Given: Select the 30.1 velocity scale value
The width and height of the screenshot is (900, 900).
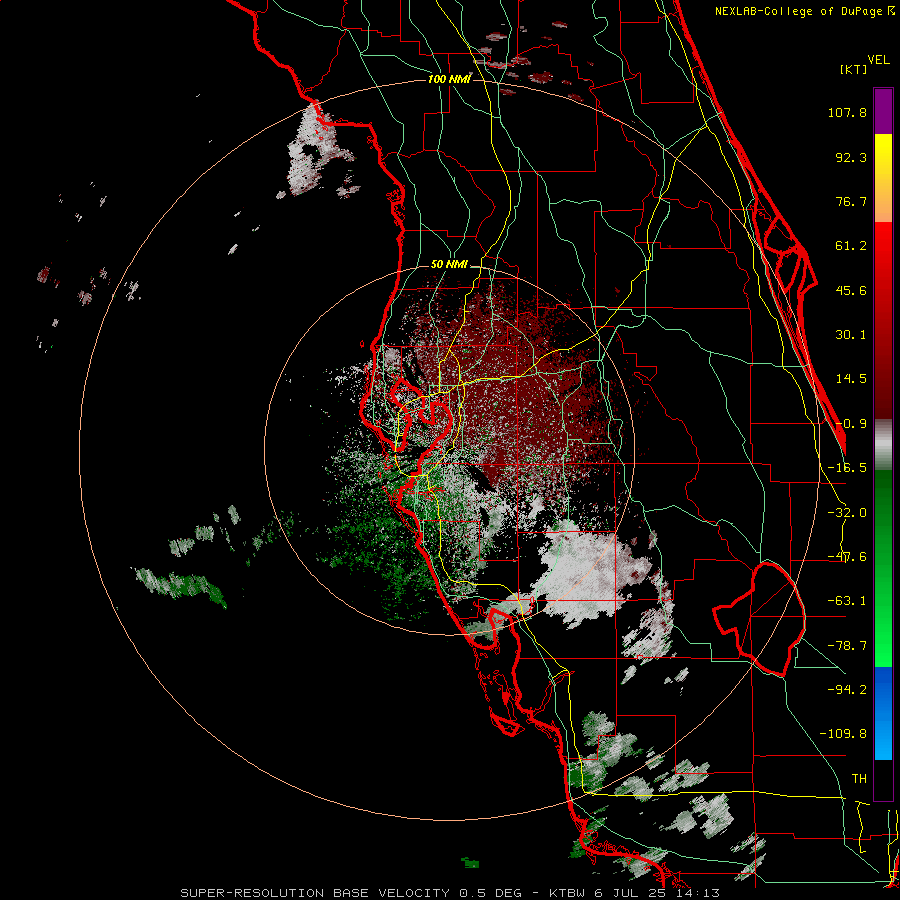Looking at the screenshot, I should pos(851,335).
